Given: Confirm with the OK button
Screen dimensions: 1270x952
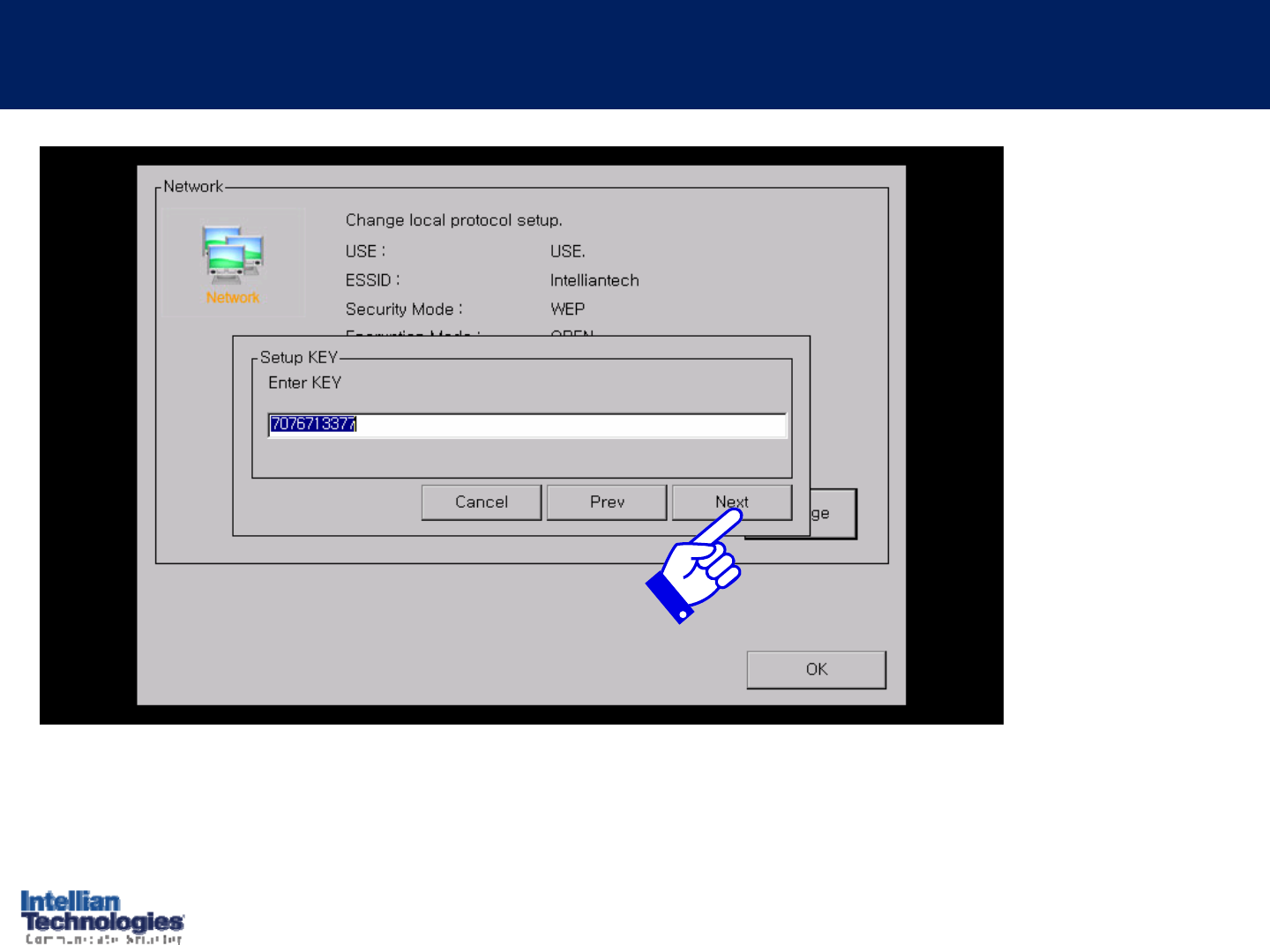Looking at the screenshot, I should [817, 670].
